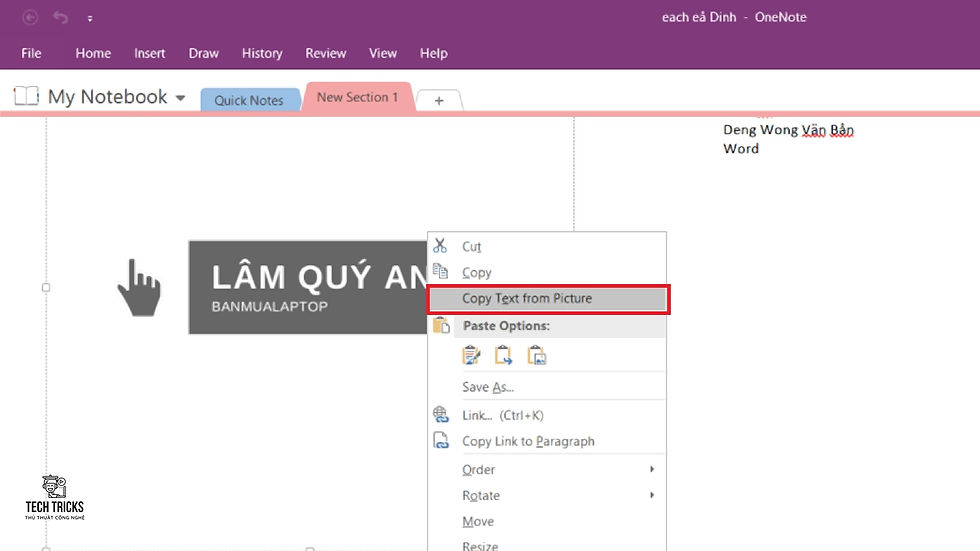
Task: Click the Undo arrow icon
Action: [x=61, y=17]
